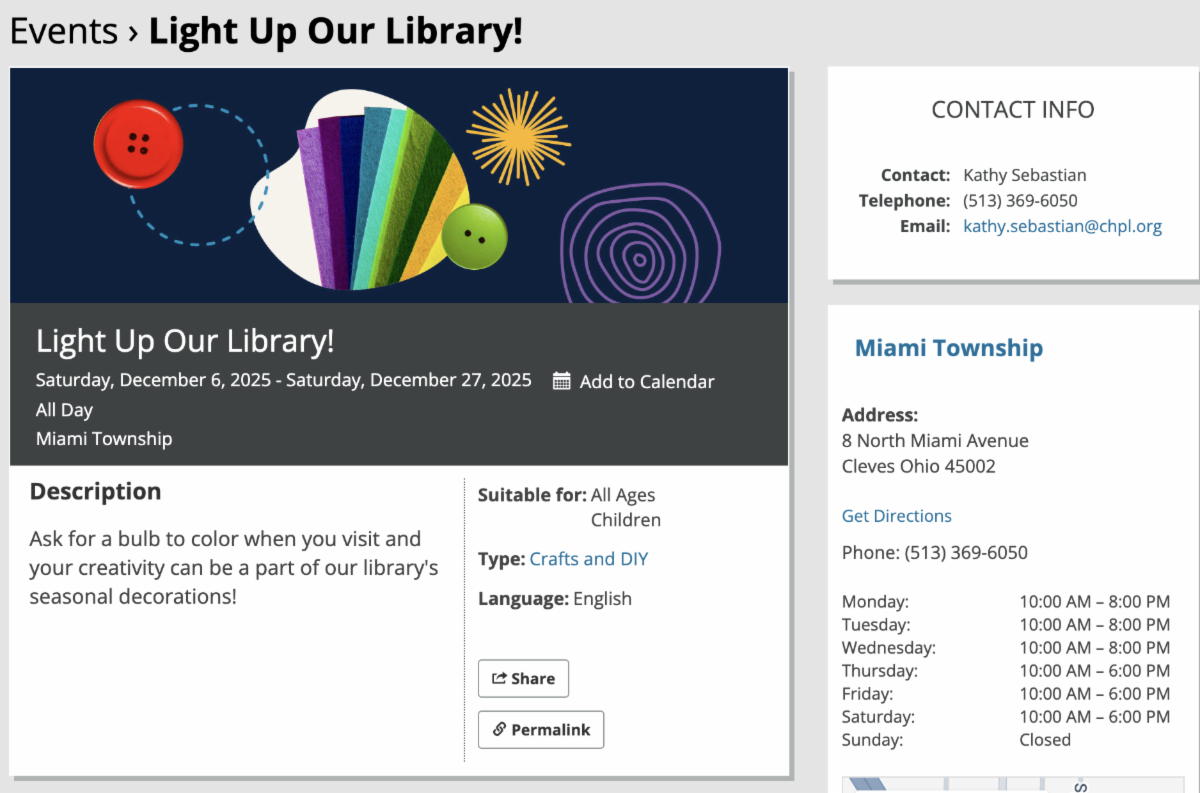
Task: Go to Events in breadcrumb
Action: pyautogui.click(x=63, y=31)
